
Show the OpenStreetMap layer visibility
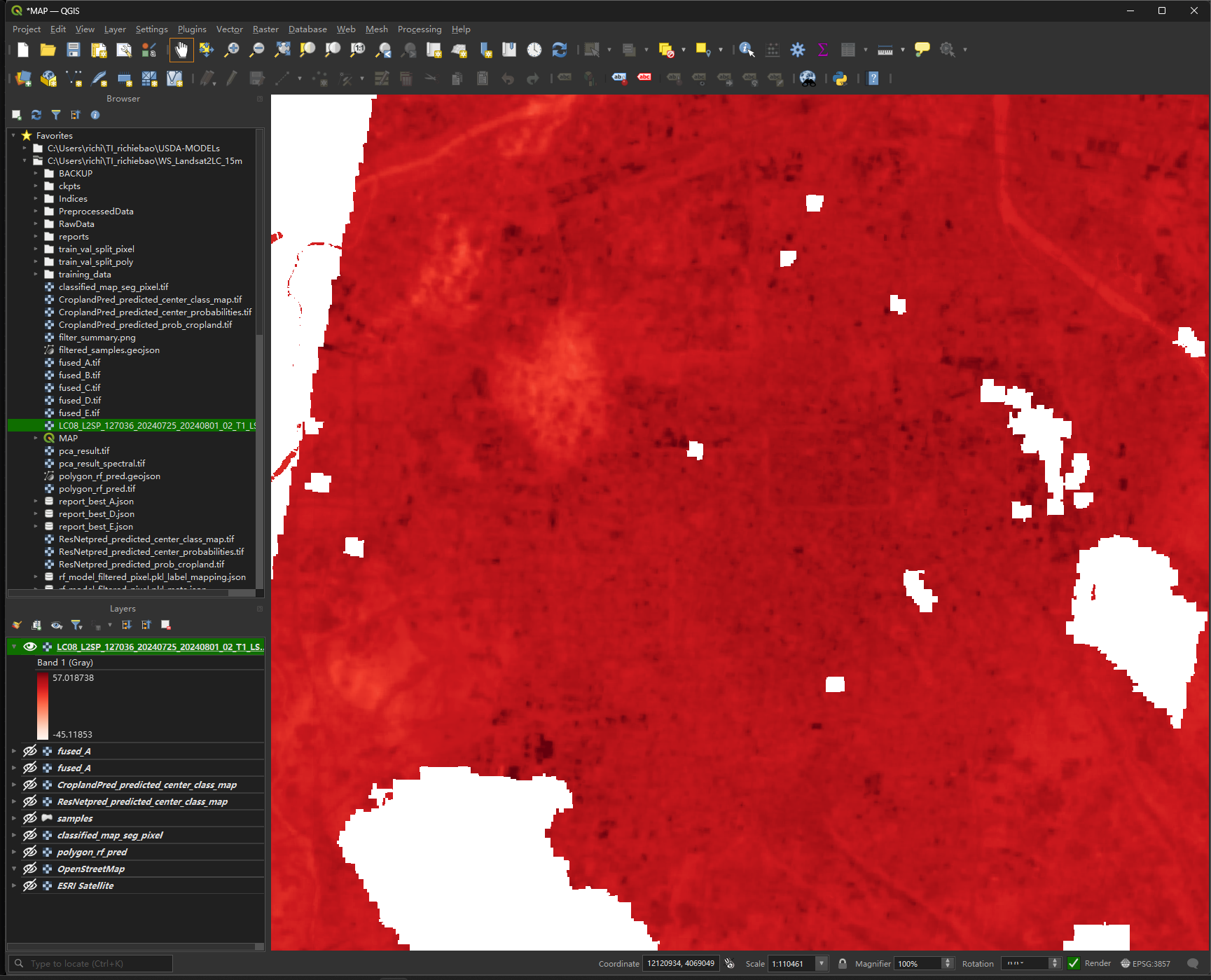(29, 868)
